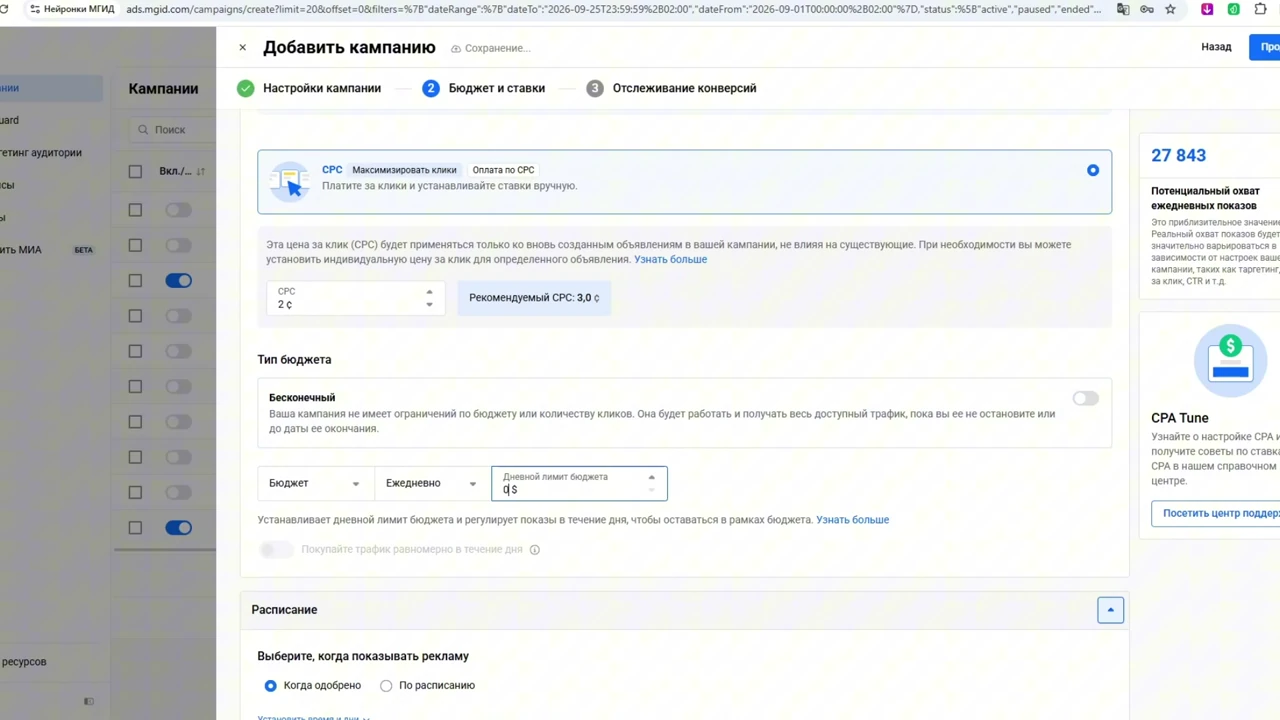Click the green checkmark of Настройки кампании step

245,88
